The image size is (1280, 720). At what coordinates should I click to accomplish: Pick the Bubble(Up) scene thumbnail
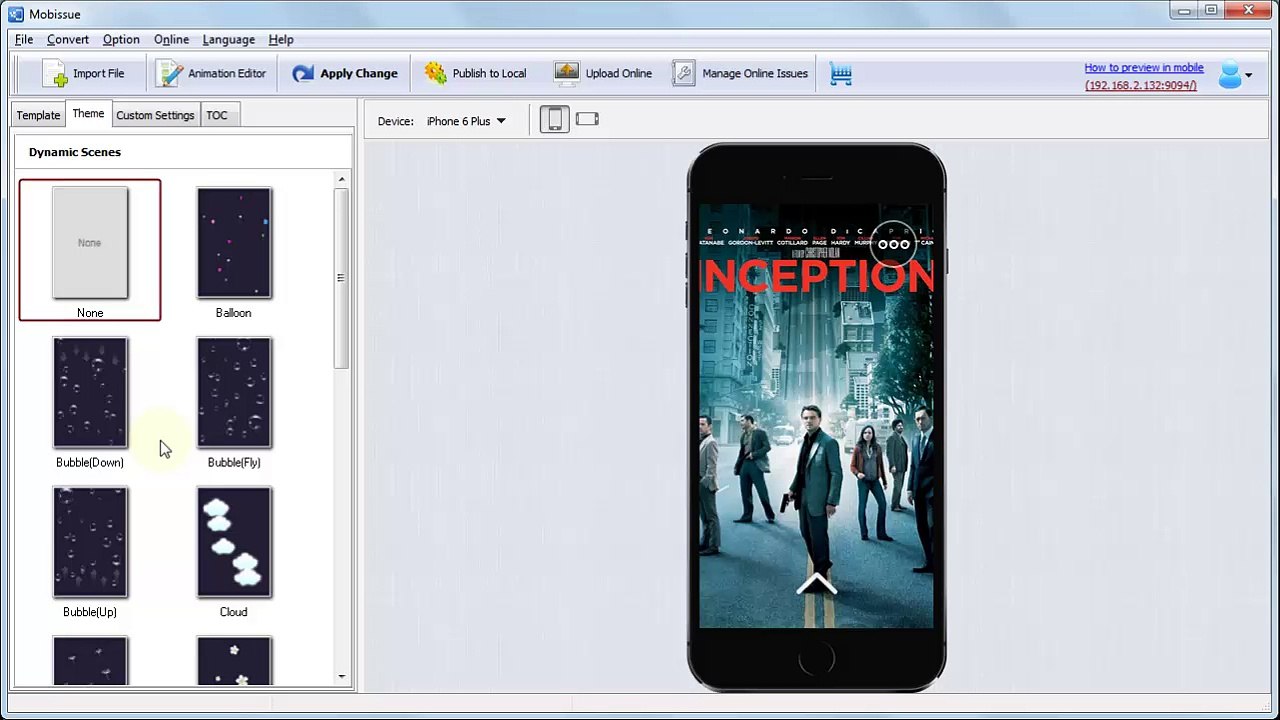pos(90,542)
